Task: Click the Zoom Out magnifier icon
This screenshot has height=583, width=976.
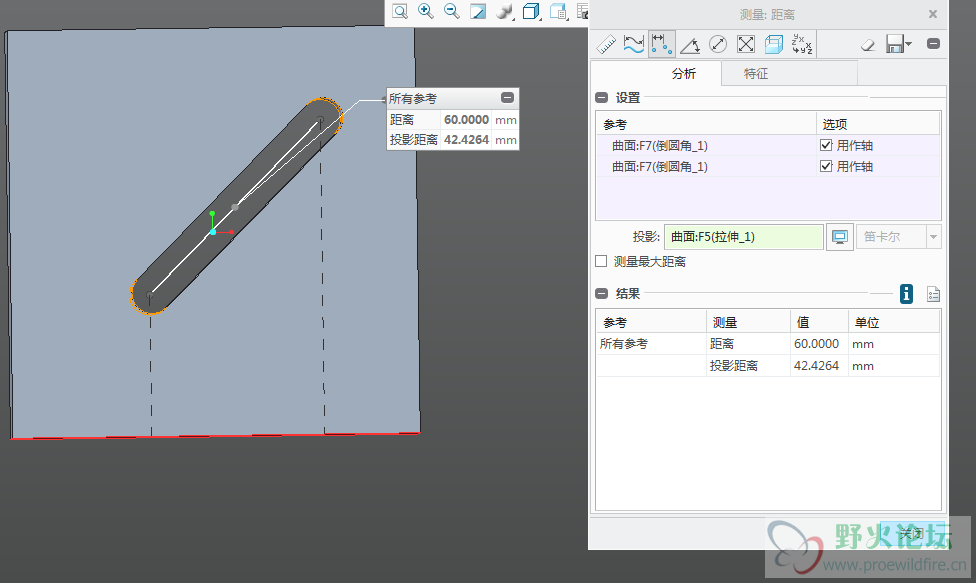Action: (452, 11)
